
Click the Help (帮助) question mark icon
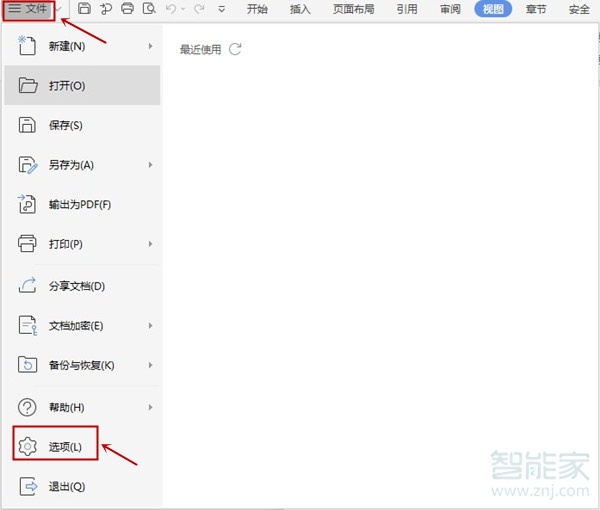28,407
